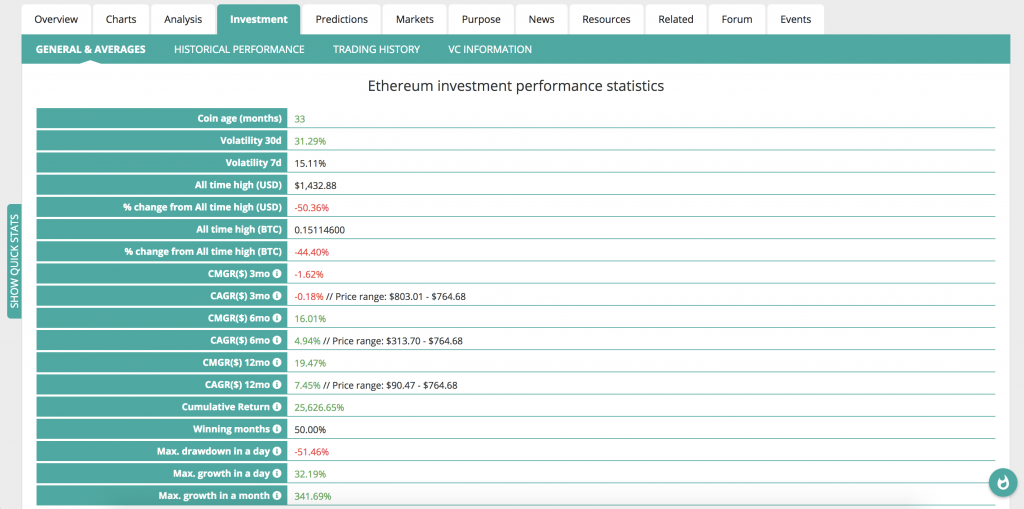1024x509 pixels.
Task: Click info icon beside CMGR($) 3mo
Action: click(x=277, y=274)
